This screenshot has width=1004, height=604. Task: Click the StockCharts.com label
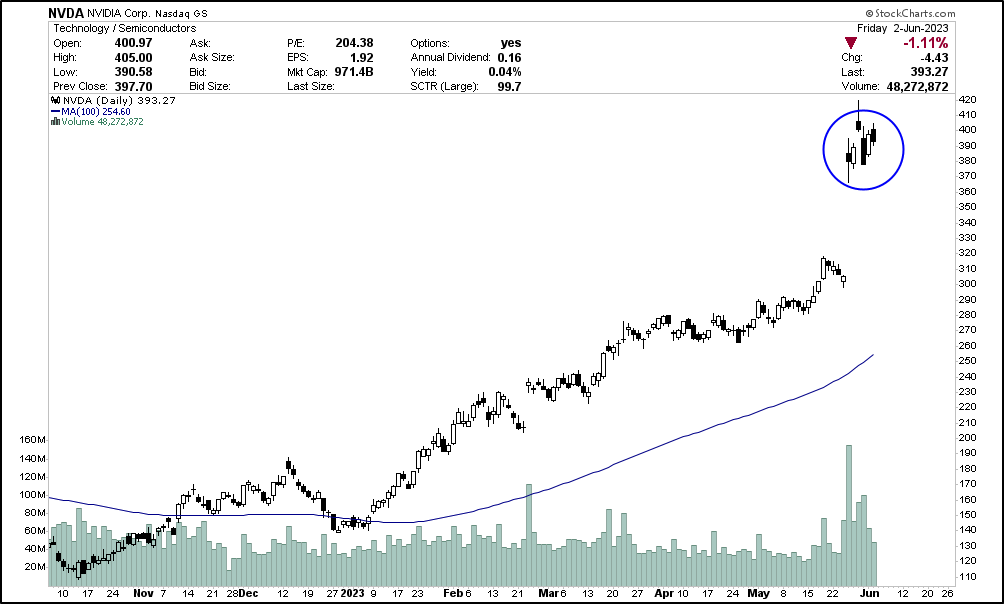[911, 13]
